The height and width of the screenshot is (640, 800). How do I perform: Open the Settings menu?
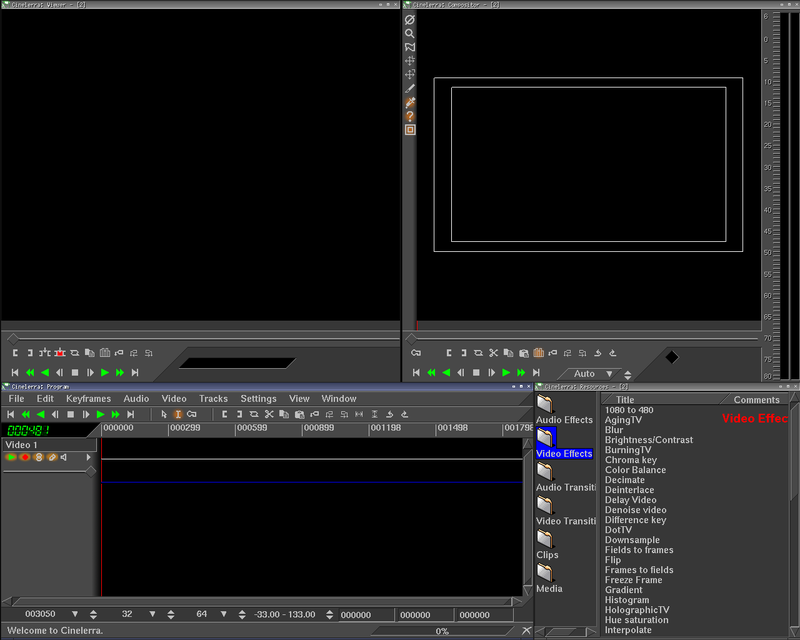coord(258,399)
